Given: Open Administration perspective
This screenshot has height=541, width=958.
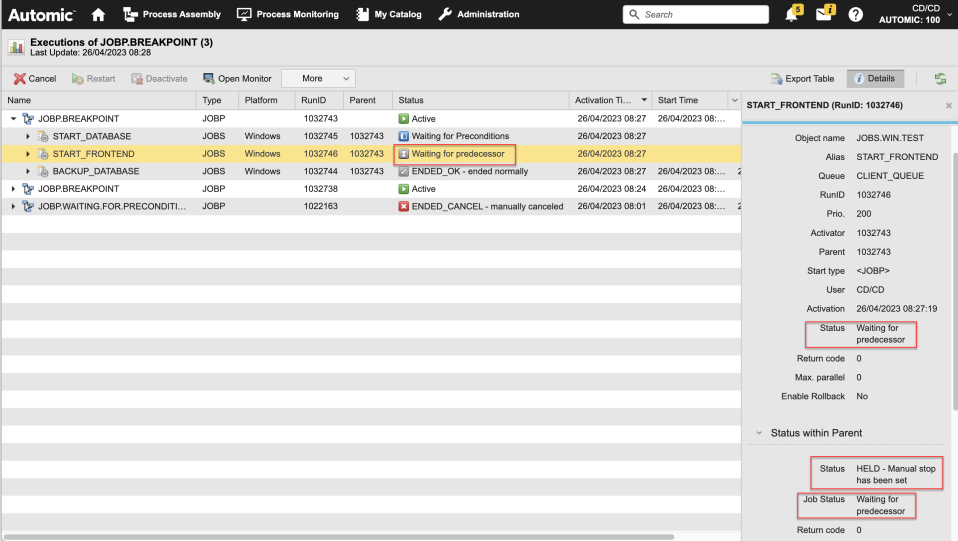Looking at the screenshot, I should [479, 14].
